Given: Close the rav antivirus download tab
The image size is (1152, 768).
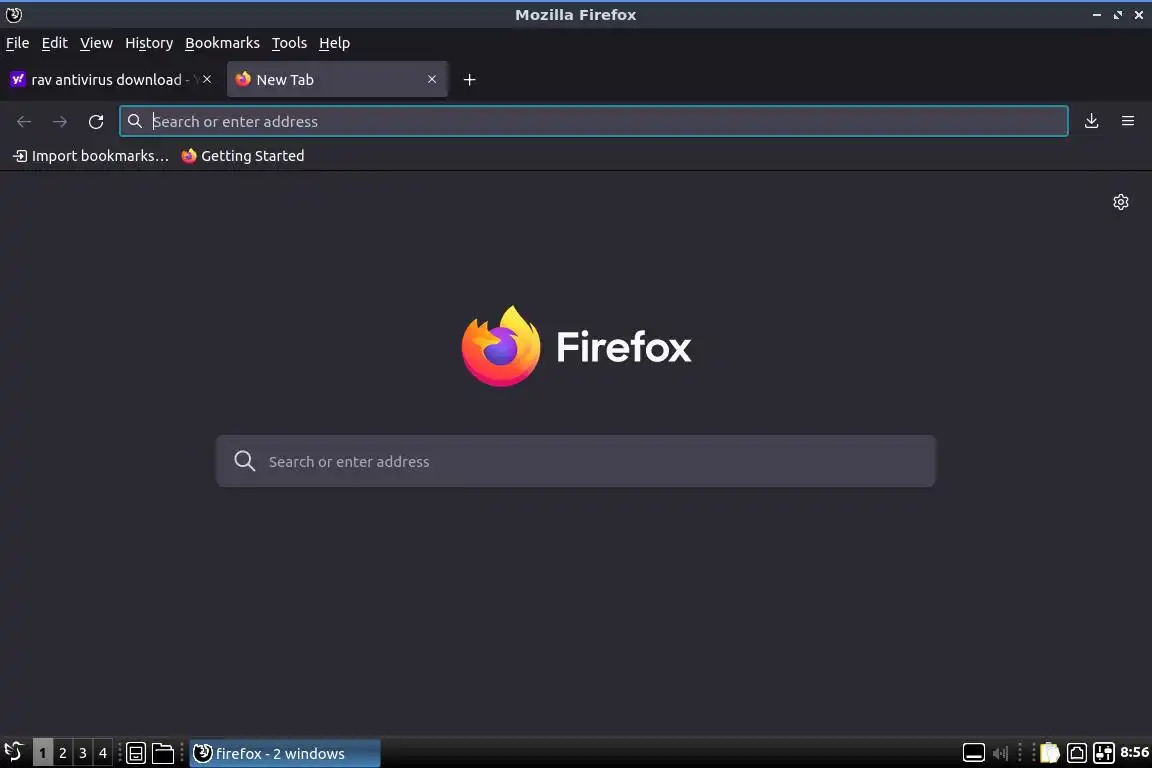Looking at the screenshot, I should (x=207, y=79).
